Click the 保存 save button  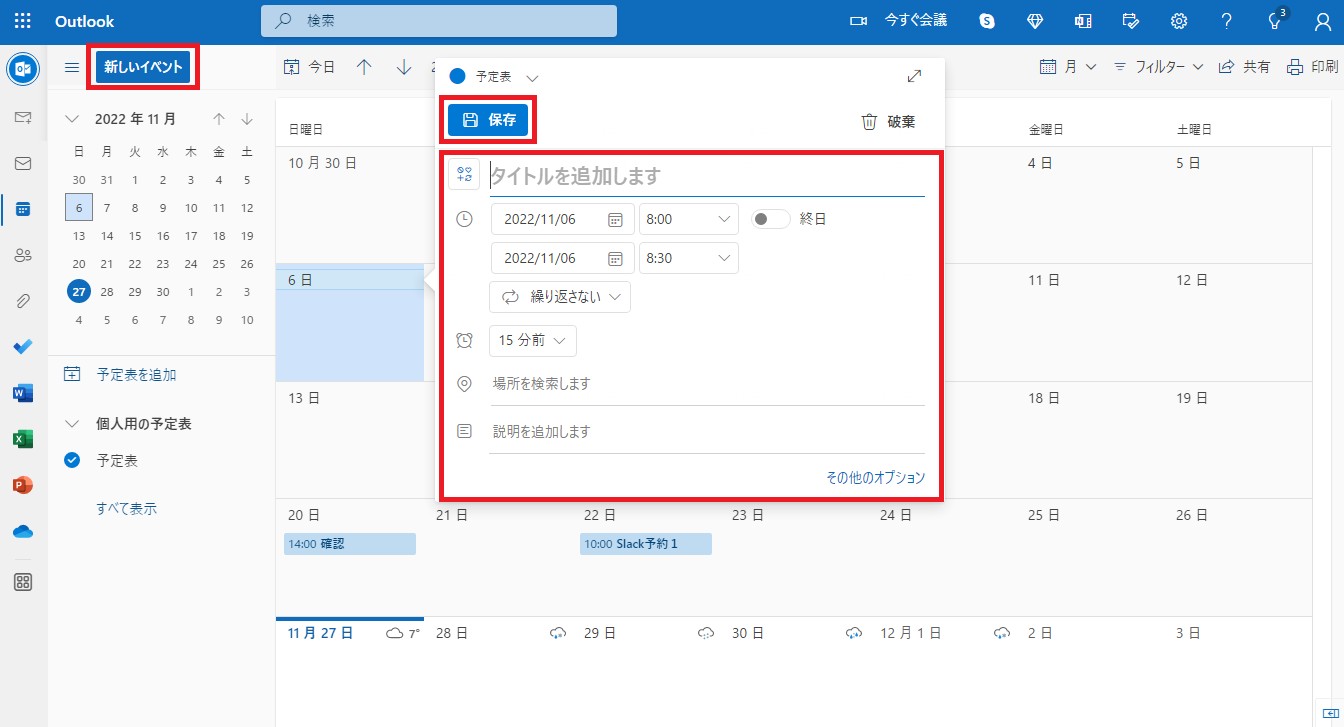pyautogui.click(x=488, y=120)
